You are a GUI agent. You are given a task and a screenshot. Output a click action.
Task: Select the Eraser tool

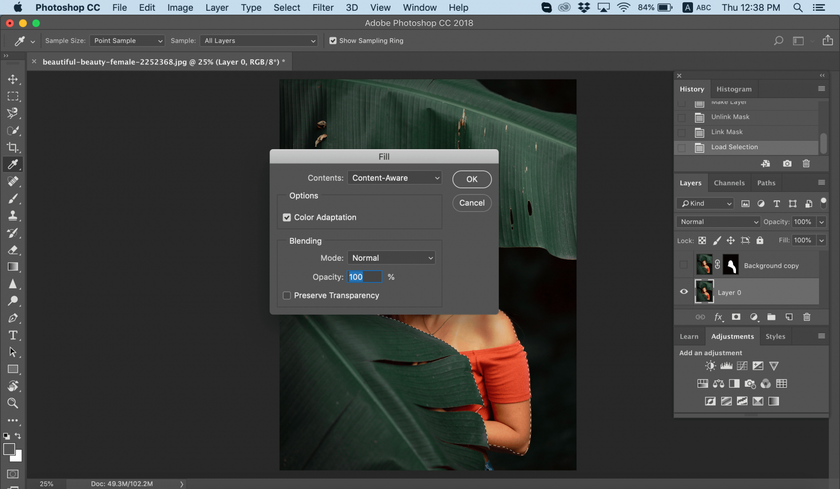click(x=13, y=250)
